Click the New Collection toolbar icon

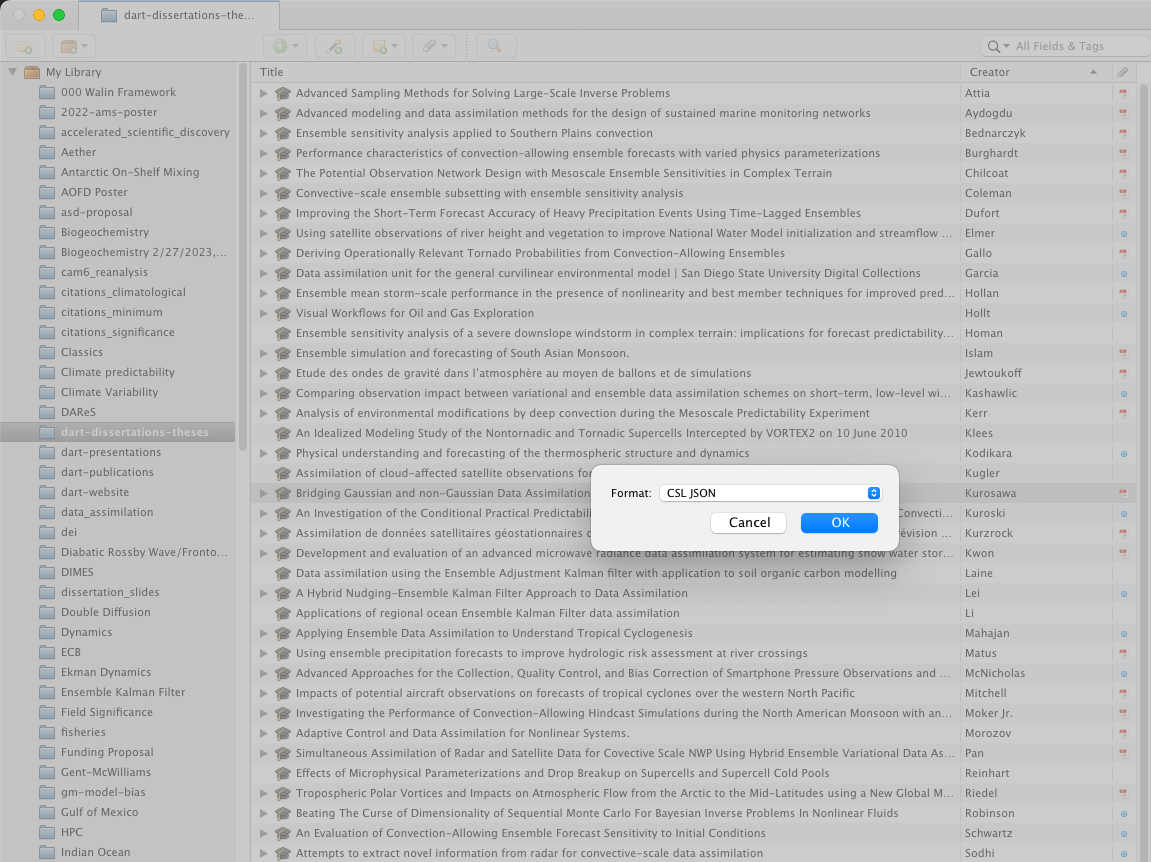[25, 46]
